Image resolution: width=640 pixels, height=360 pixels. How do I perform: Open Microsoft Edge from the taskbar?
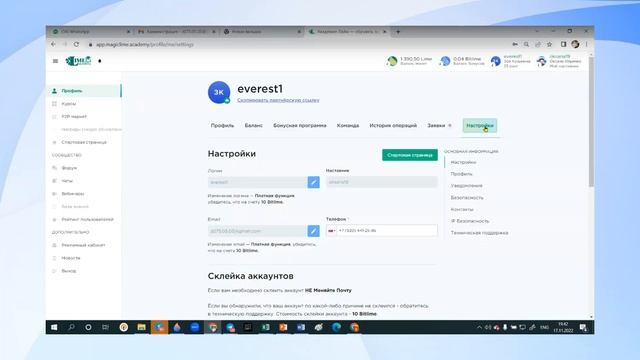336,327
